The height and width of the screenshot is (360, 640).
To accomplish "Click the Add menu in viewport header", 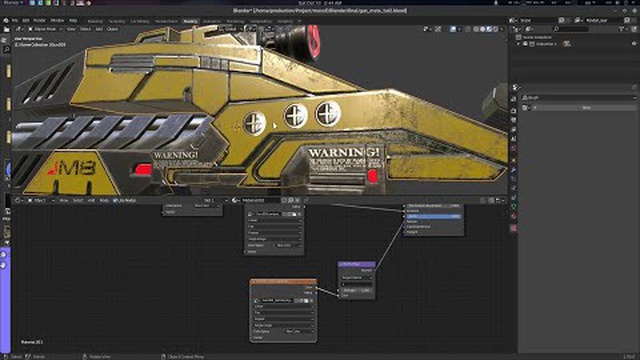I will pyautogui.click(x=99, y=29).
